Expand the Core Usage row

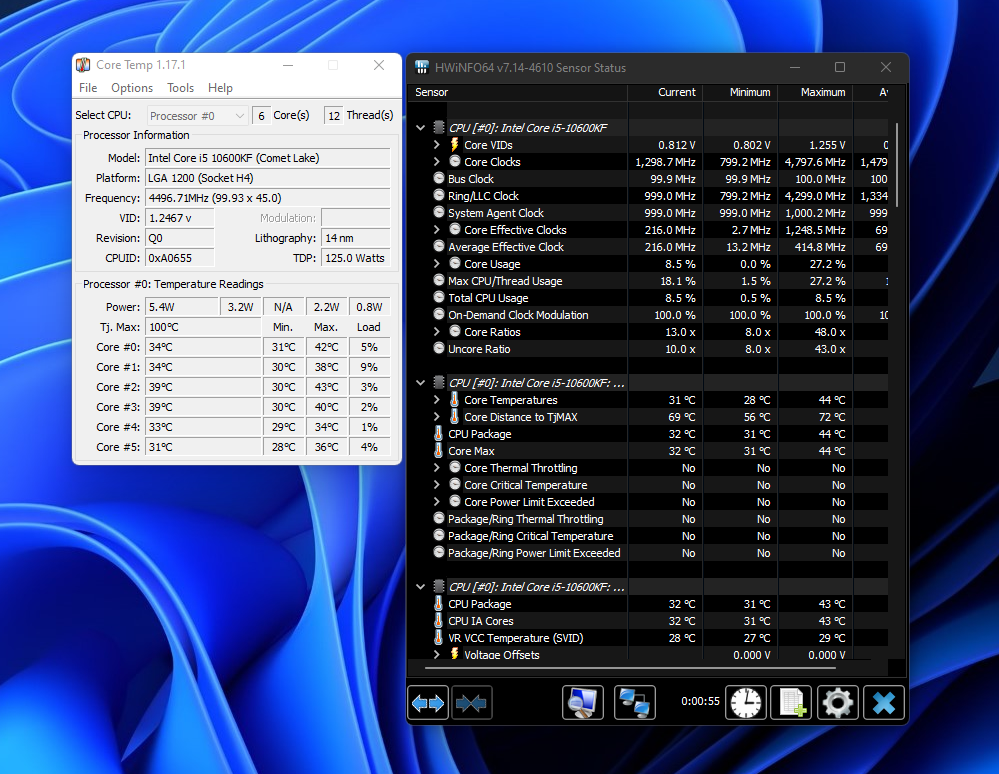pyautogui.click(x=436, y=264)
